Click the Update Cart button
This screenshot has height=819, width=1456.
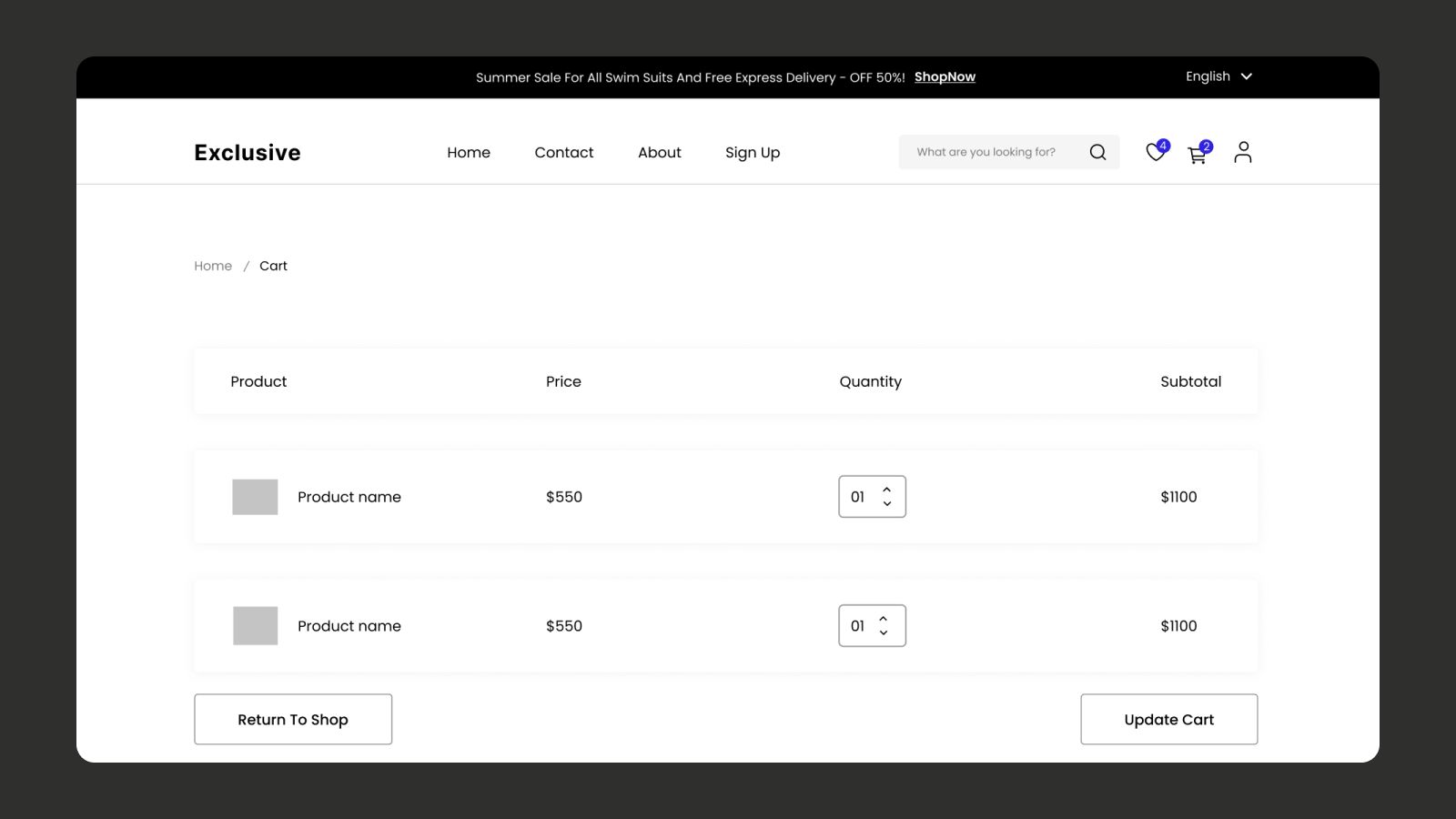click(1168, 719)
